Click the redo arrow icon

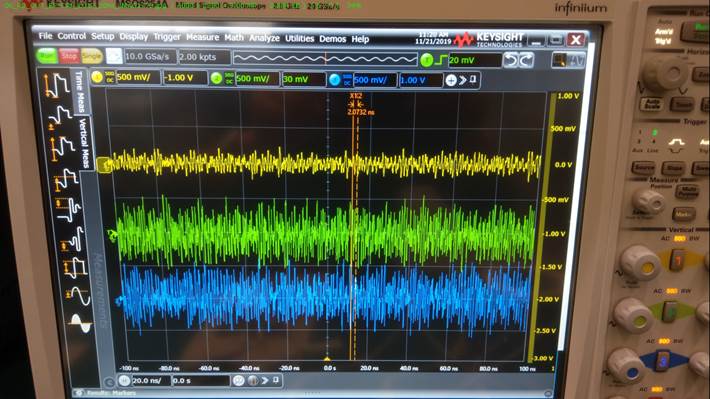click(x=526, y=60)
